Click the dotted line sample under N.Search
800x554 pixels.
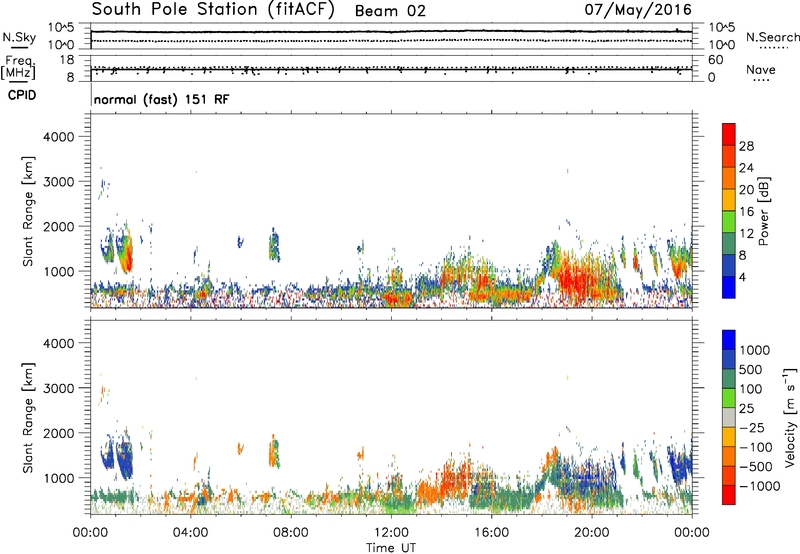[774, 48]
